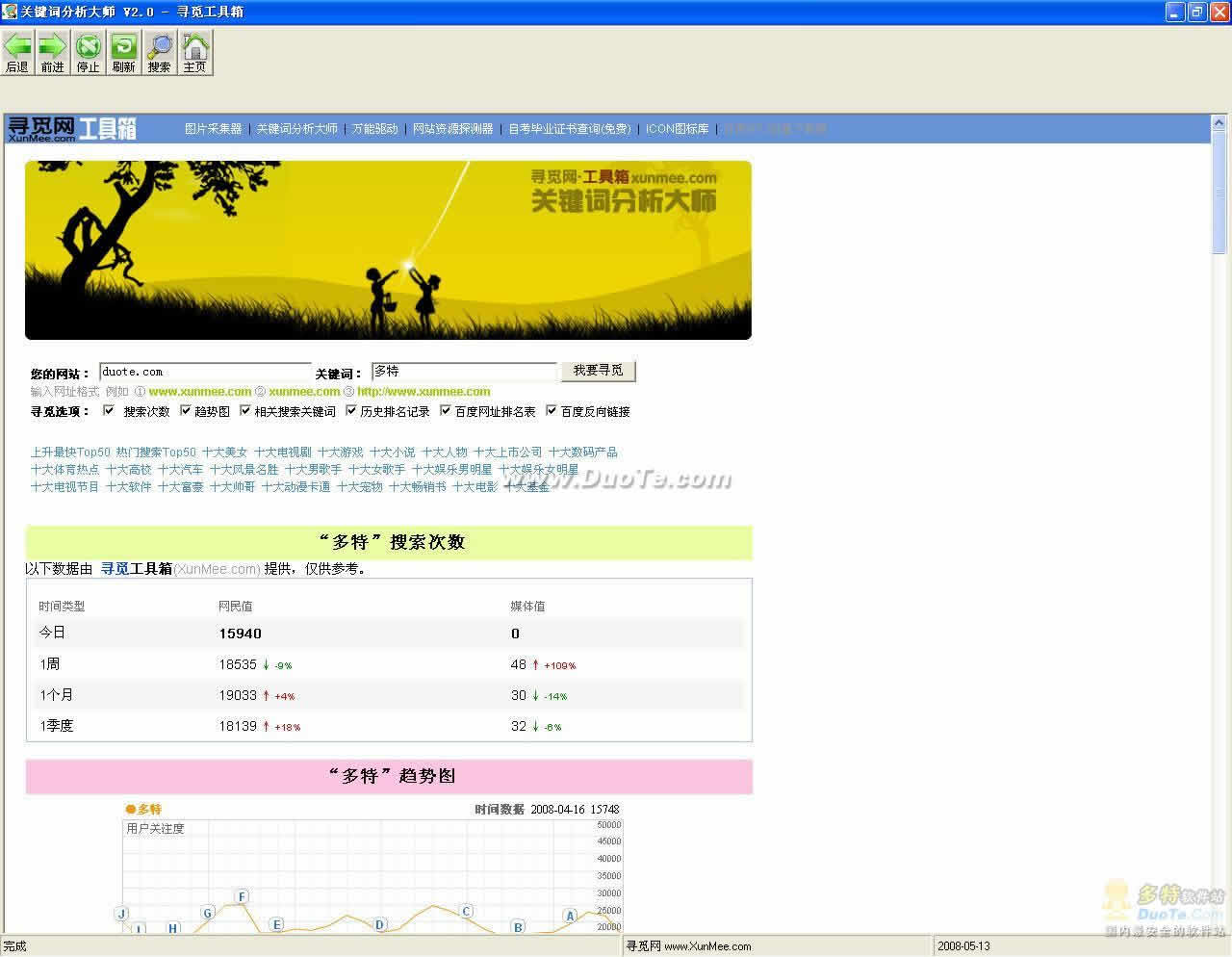Go forward with the 前进 toolbar button
The width and height of the screenshot is (1232, 957).
52,52
